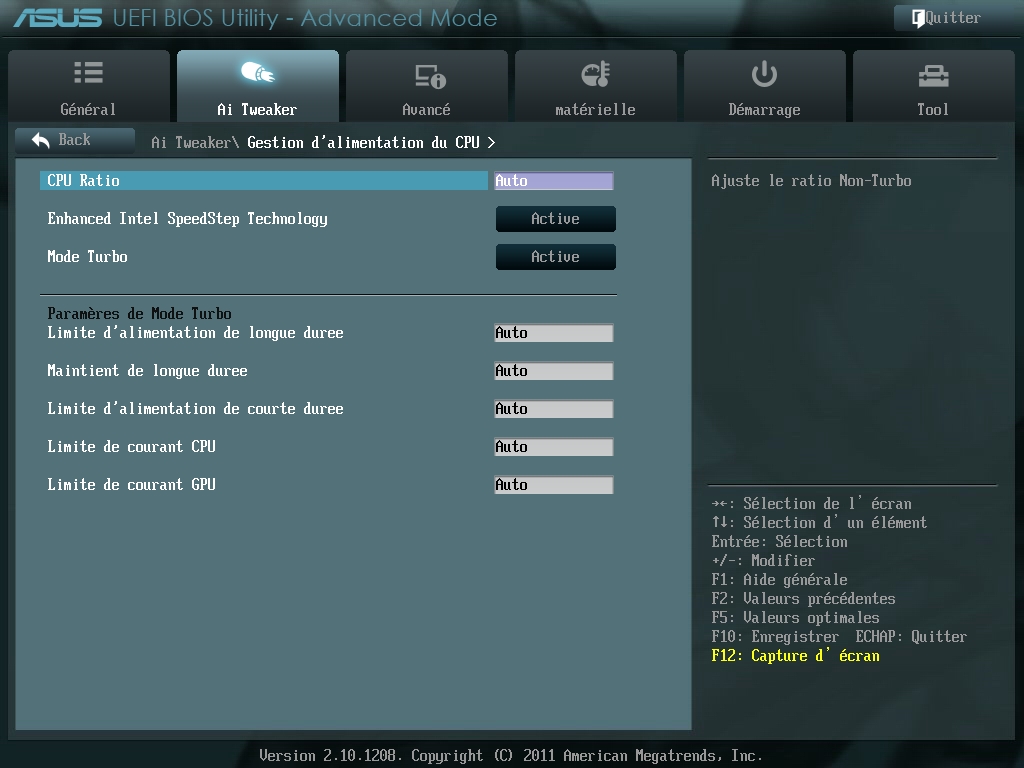Click the Quitter exit icon

pos(918,18)
